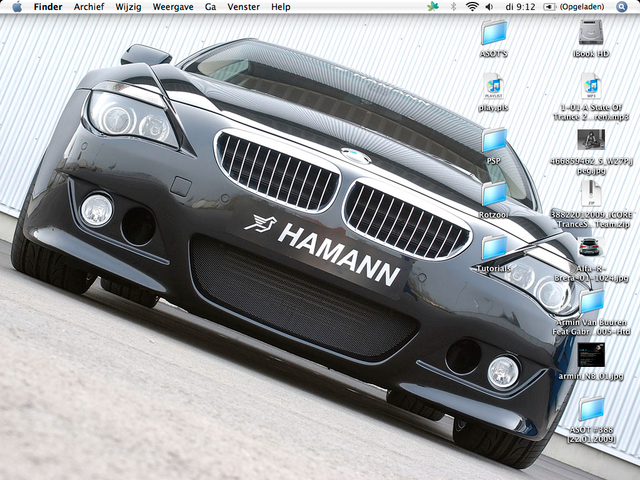The height and width of the screenshot is (480, 640).
Task: Select the 466859462_S_W27Pj jpeg thumbnail
Action: click(x=591, y=140)
